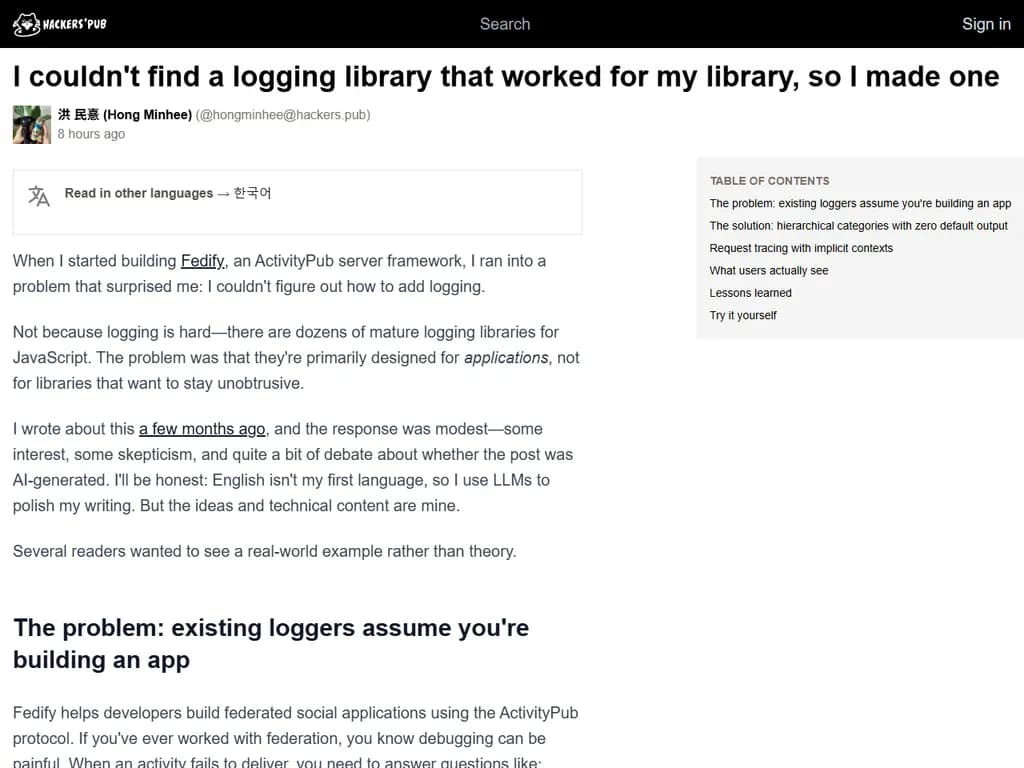
Task: Sign in to Hackers' Pub
Action: coord(986,23)
